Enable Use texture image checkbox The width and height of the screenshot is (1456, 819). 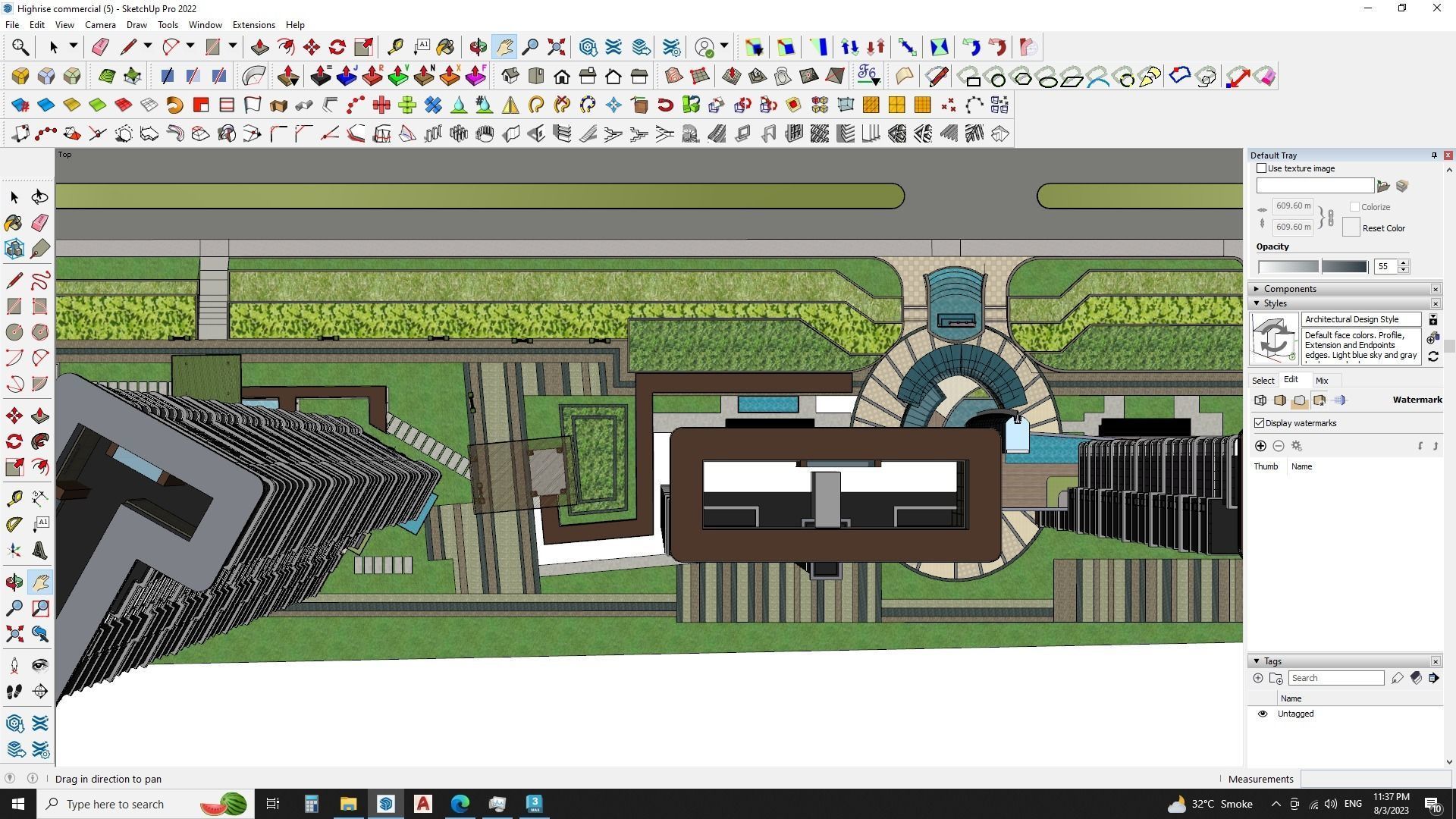point(1262,168)
